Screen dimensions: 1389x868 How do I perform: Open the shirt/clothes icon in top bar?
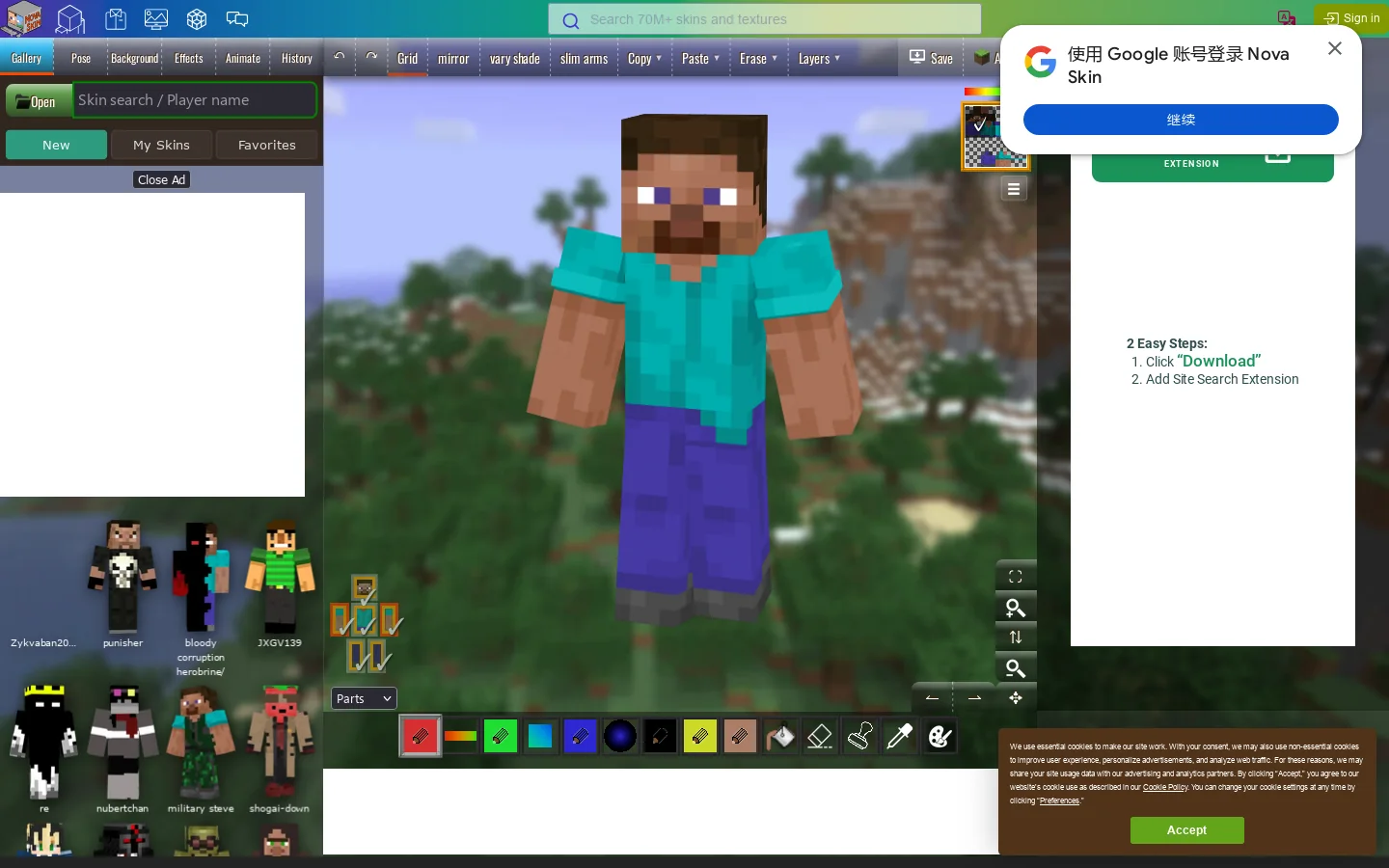pyautogui.click(x=116, y=19)
